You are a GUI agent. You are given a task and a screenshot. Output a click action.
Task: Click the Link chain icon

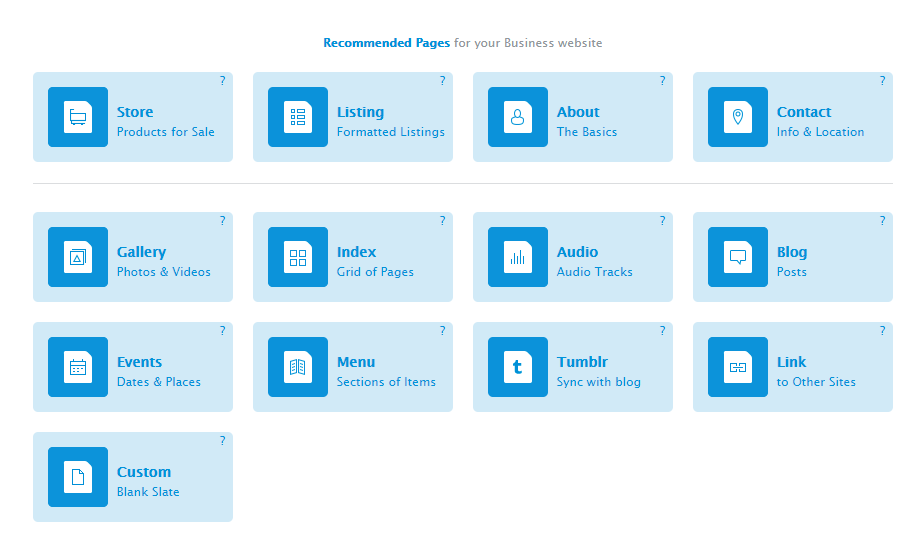[737, 367]
